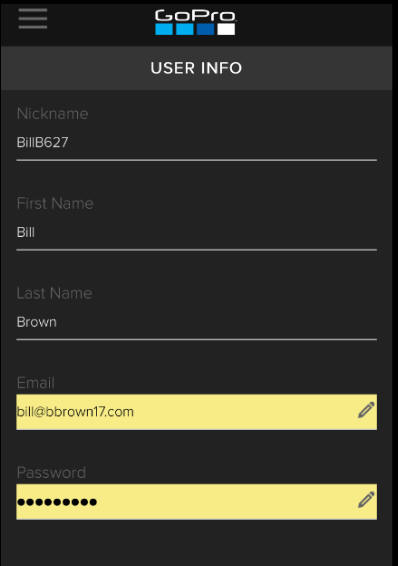Focus the Nickname field containing BillB627
Viewport: 398px width, 566px height.
[197, 143]
